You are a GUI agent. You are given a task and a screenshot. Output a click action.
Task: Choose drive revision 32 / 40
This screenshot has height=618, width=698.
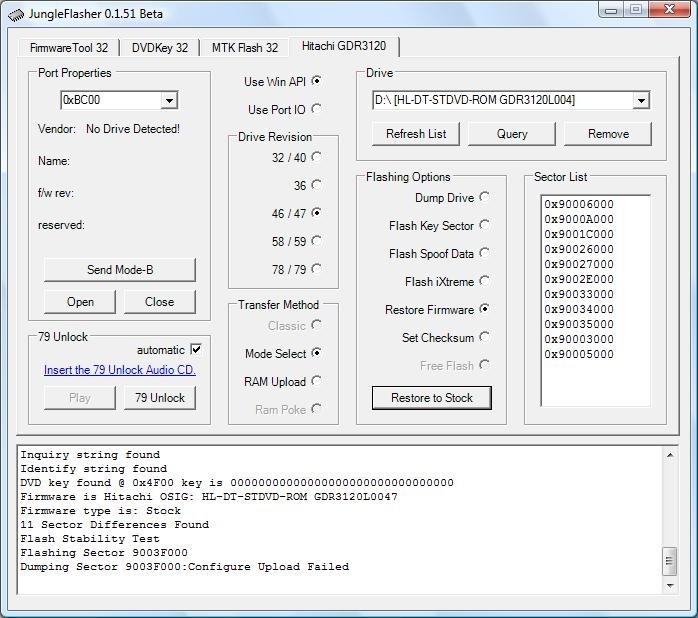tap(317, 157)
